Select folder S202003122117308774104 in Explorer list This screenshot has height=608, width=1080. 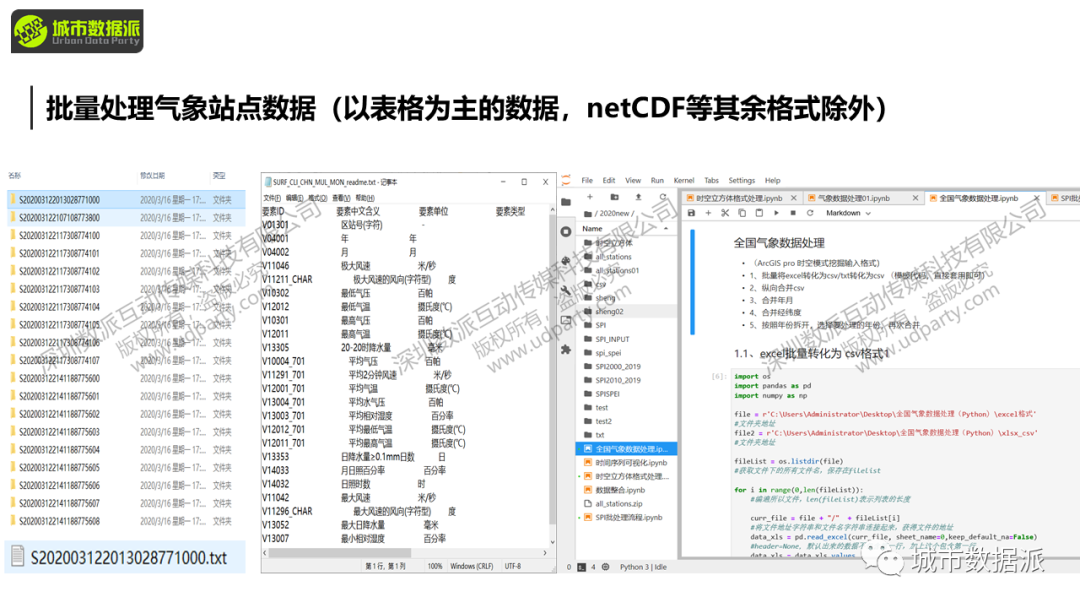[125, 307]
